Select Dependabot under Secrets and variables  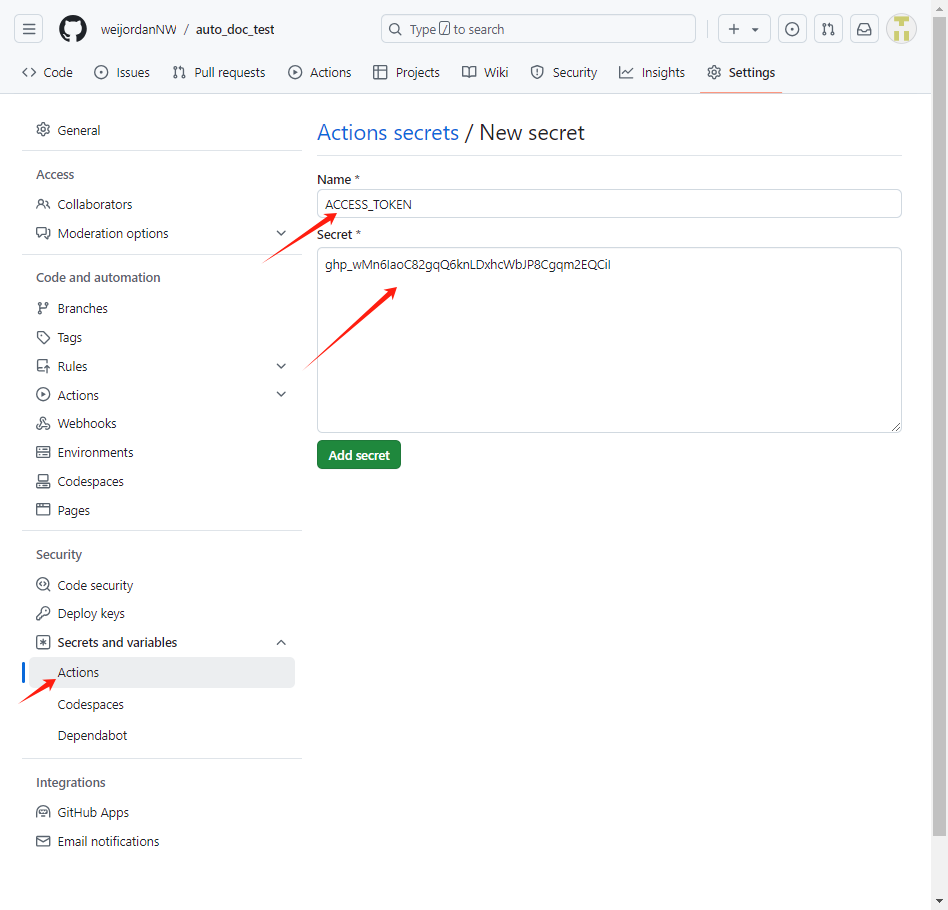(93, 735)
